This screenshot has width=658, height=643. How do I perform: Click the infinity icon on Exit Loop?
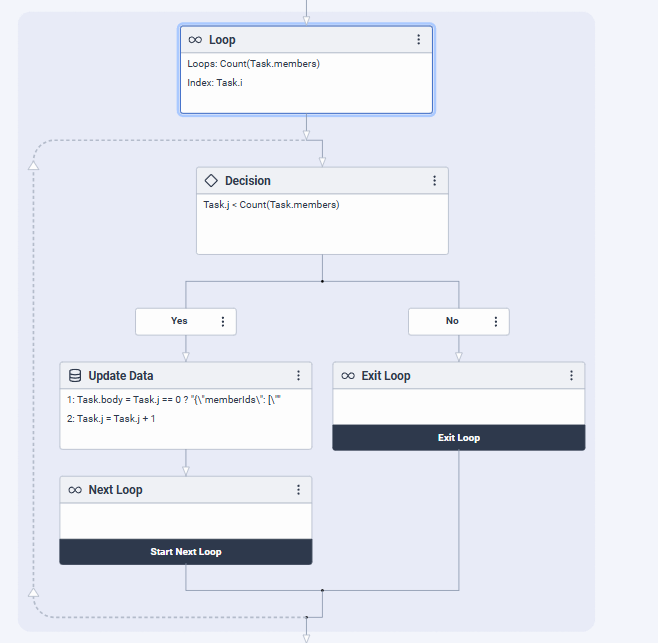348,376
